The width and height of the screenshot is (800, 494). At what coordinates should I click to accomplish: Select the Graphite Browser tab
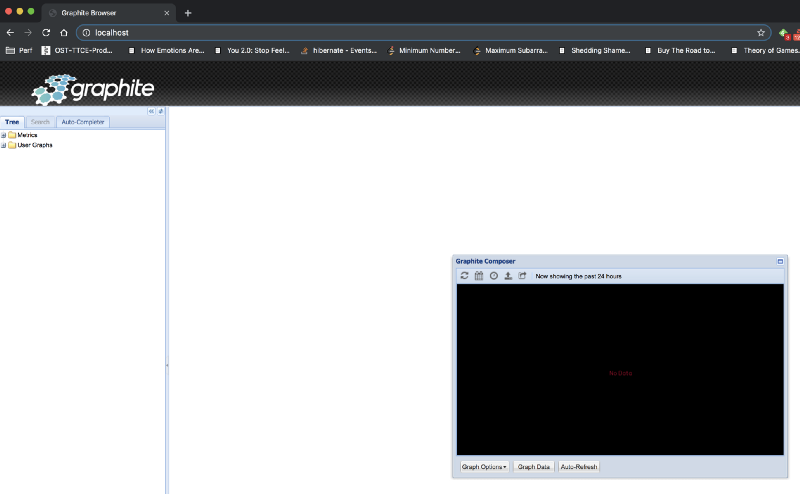tap(108, 13)
